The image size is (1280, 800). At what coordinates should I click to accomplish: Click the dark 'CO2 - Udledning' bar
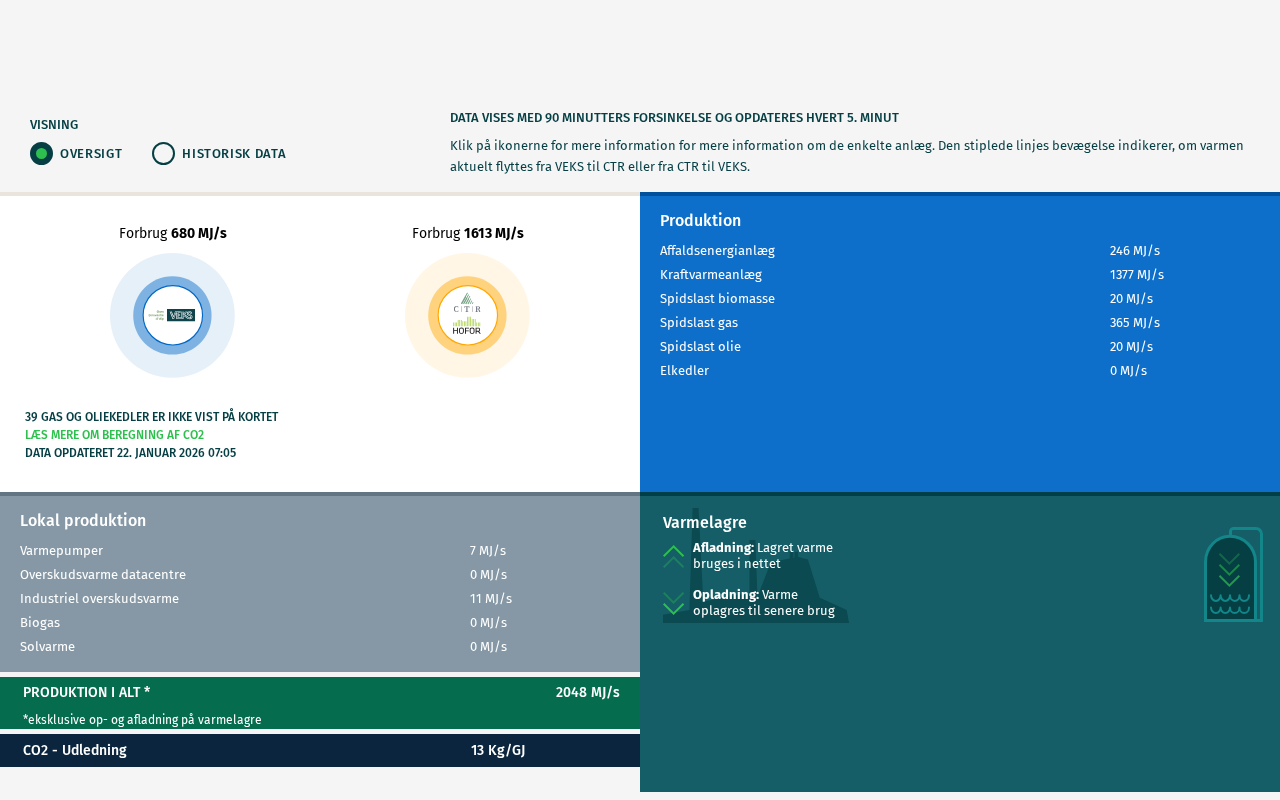320,750
